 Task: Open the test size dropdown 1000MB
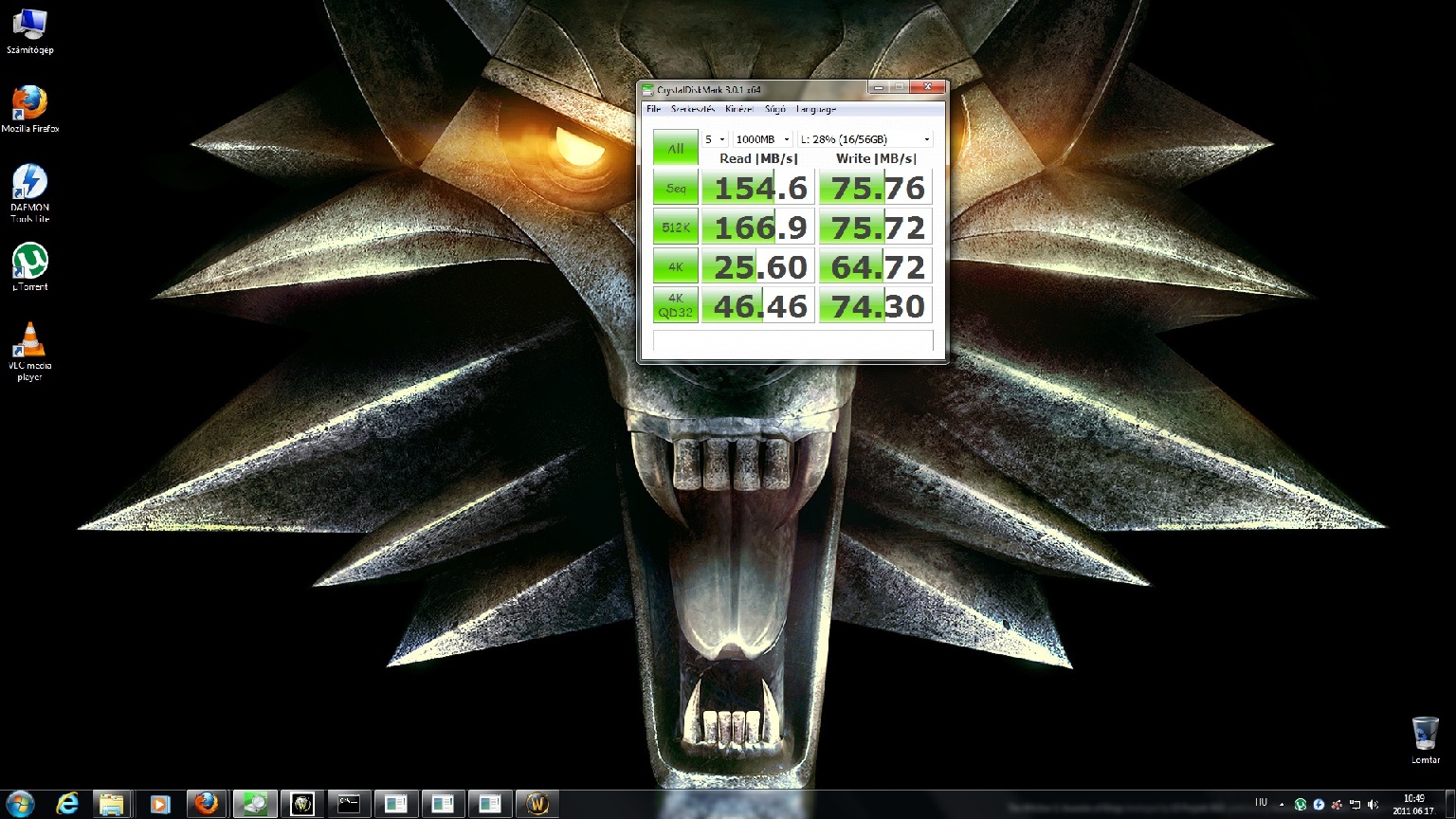762,139
